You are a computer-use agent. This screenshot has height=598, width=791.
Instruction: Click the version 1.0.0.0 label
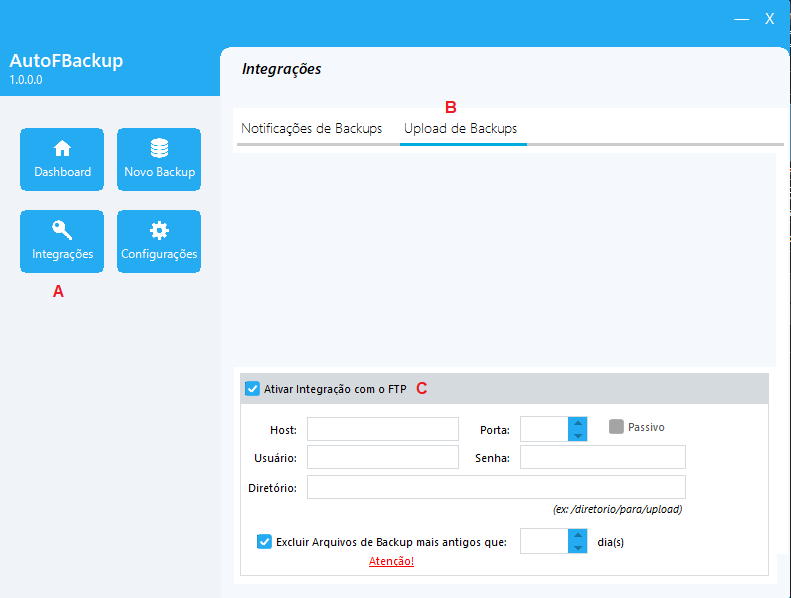(x=26, y=80)
